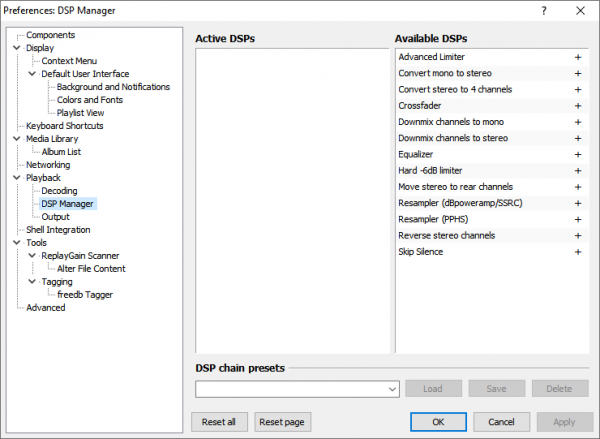Click the help question mark in title bar
Screen dimensions: 600x439
543,10
